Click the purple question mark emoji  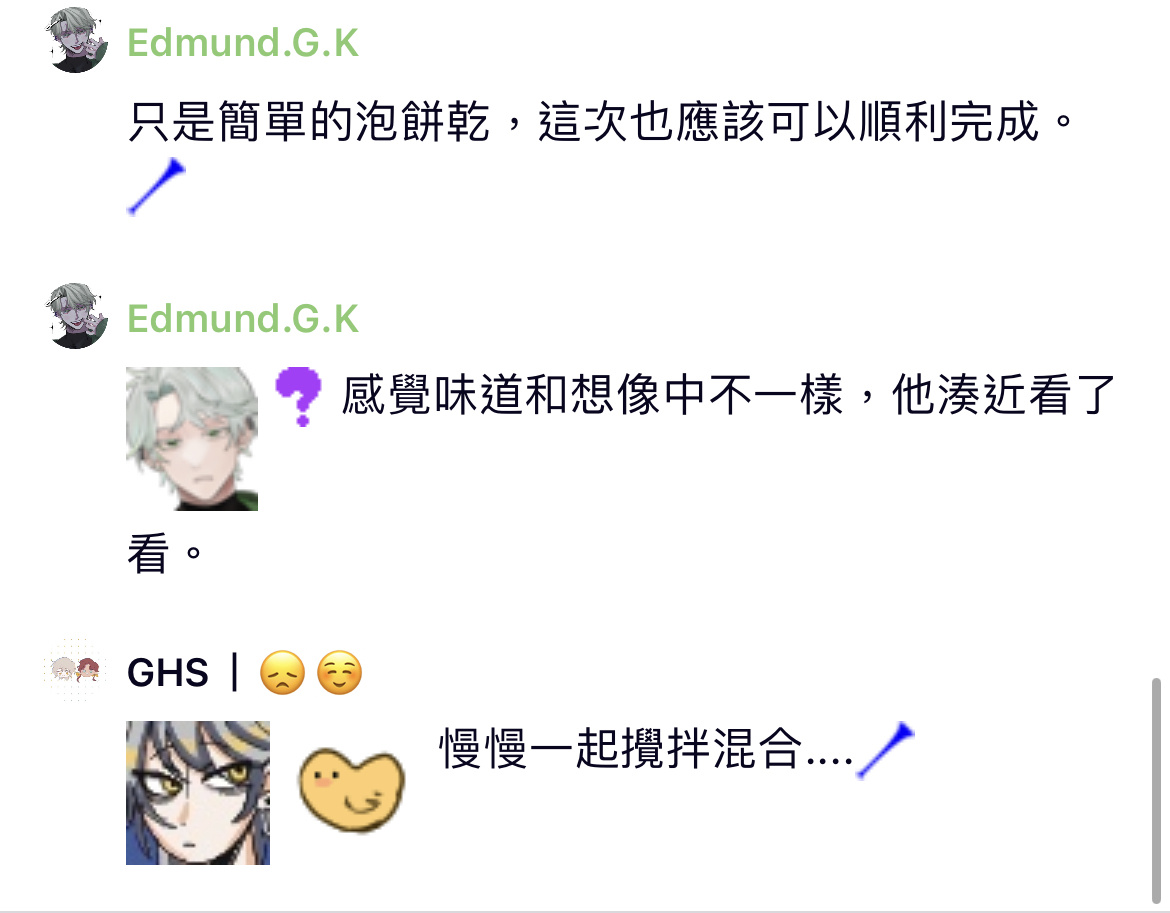(298, 396)
